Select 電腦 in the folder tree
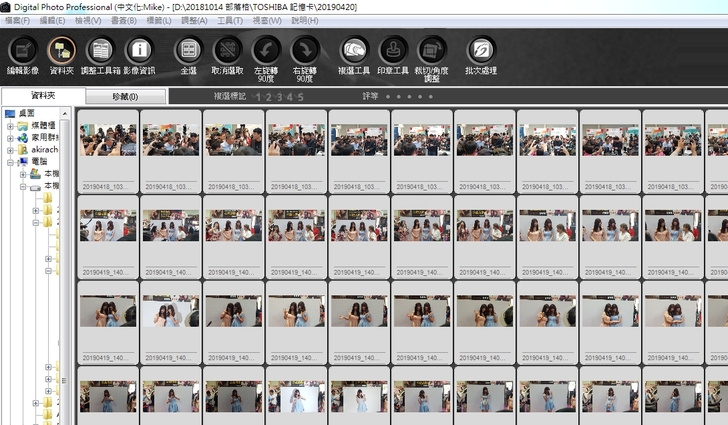Viewport: 728px width, 425px height. point(39,162)
